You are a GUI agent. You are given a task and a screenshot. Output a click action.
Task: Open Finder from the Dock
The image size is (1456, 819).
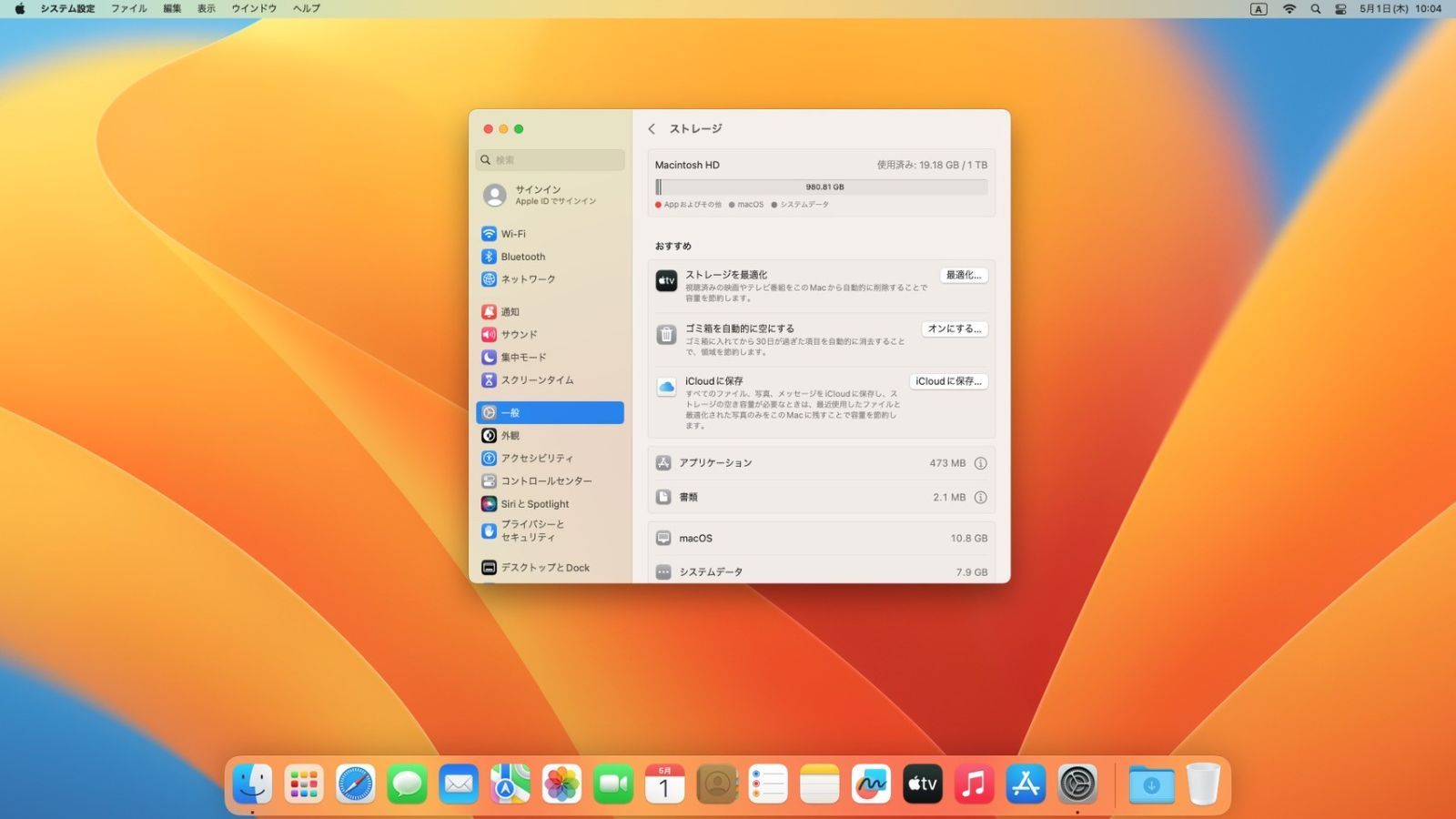252,784
